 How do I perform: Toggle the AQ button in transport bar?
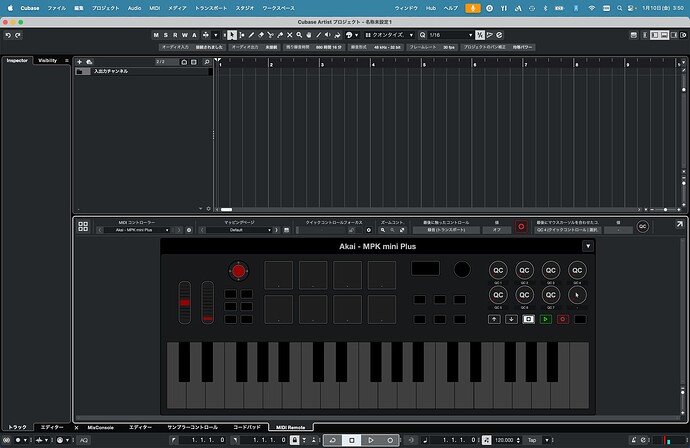(84, 440)
